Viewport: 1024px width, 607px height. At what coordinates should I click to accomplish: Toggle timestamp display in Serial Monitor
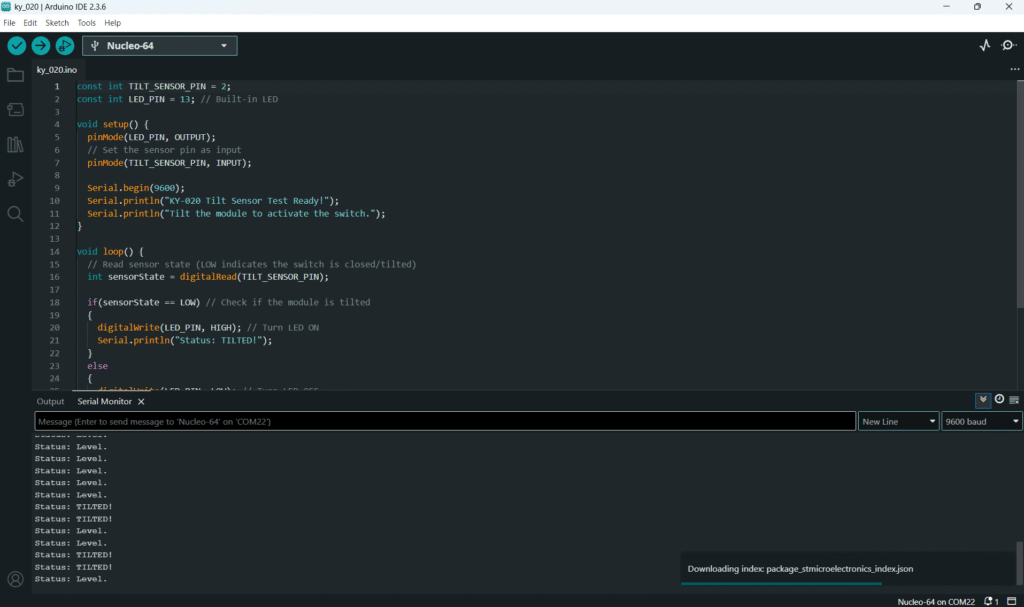(x=999, y=399)
